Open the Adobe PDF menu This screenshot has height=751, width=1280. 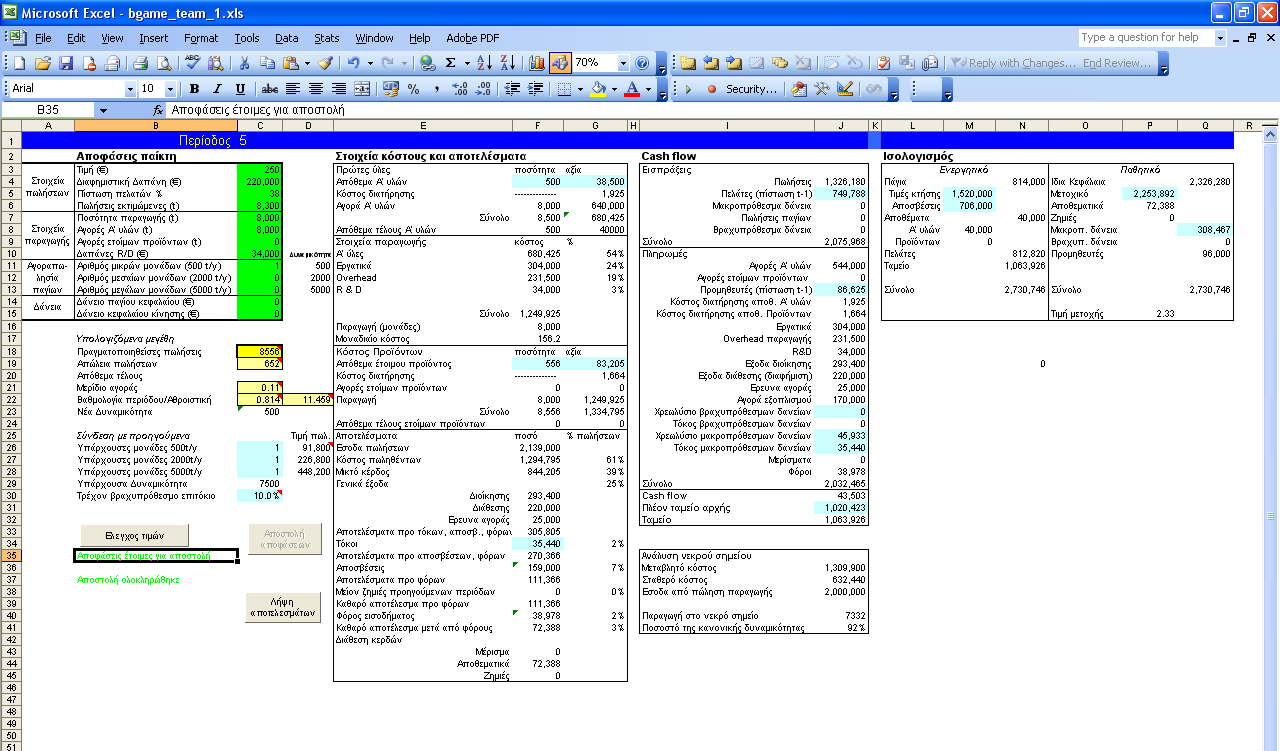[473, 38]
